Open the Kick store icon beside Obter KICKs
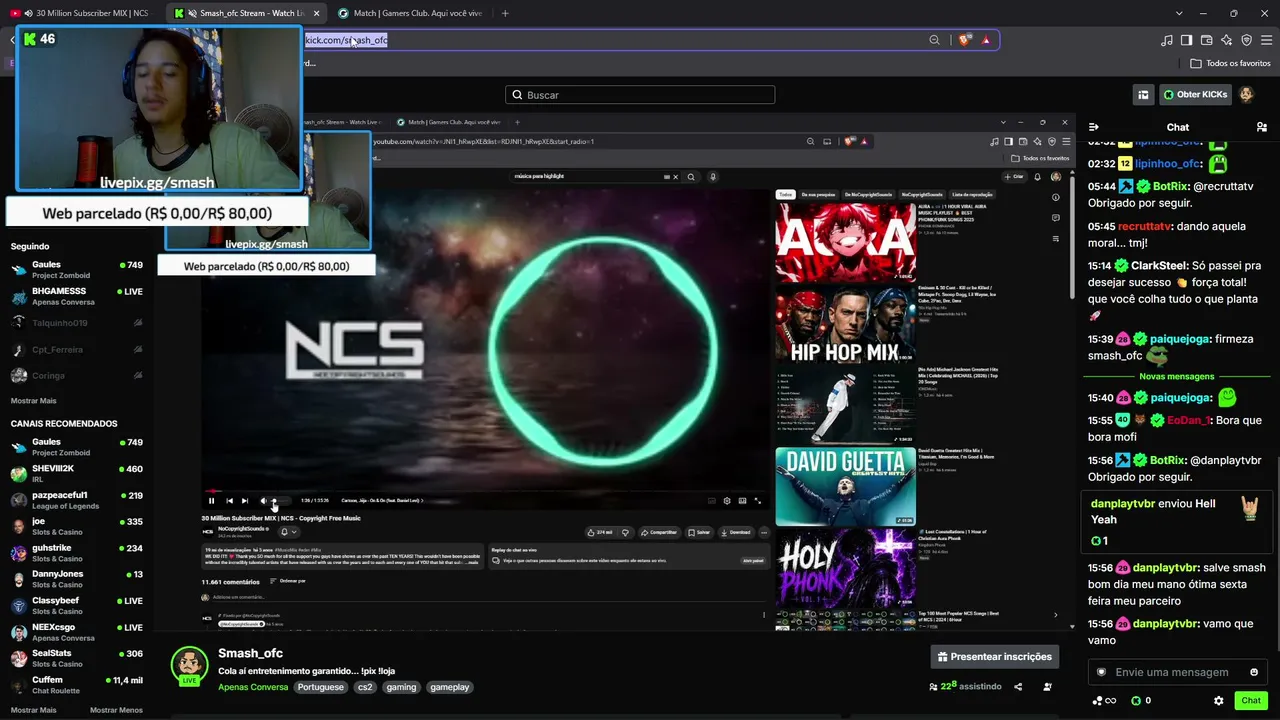This screenshot has height=720, width=1280. tap(1143, 95)
